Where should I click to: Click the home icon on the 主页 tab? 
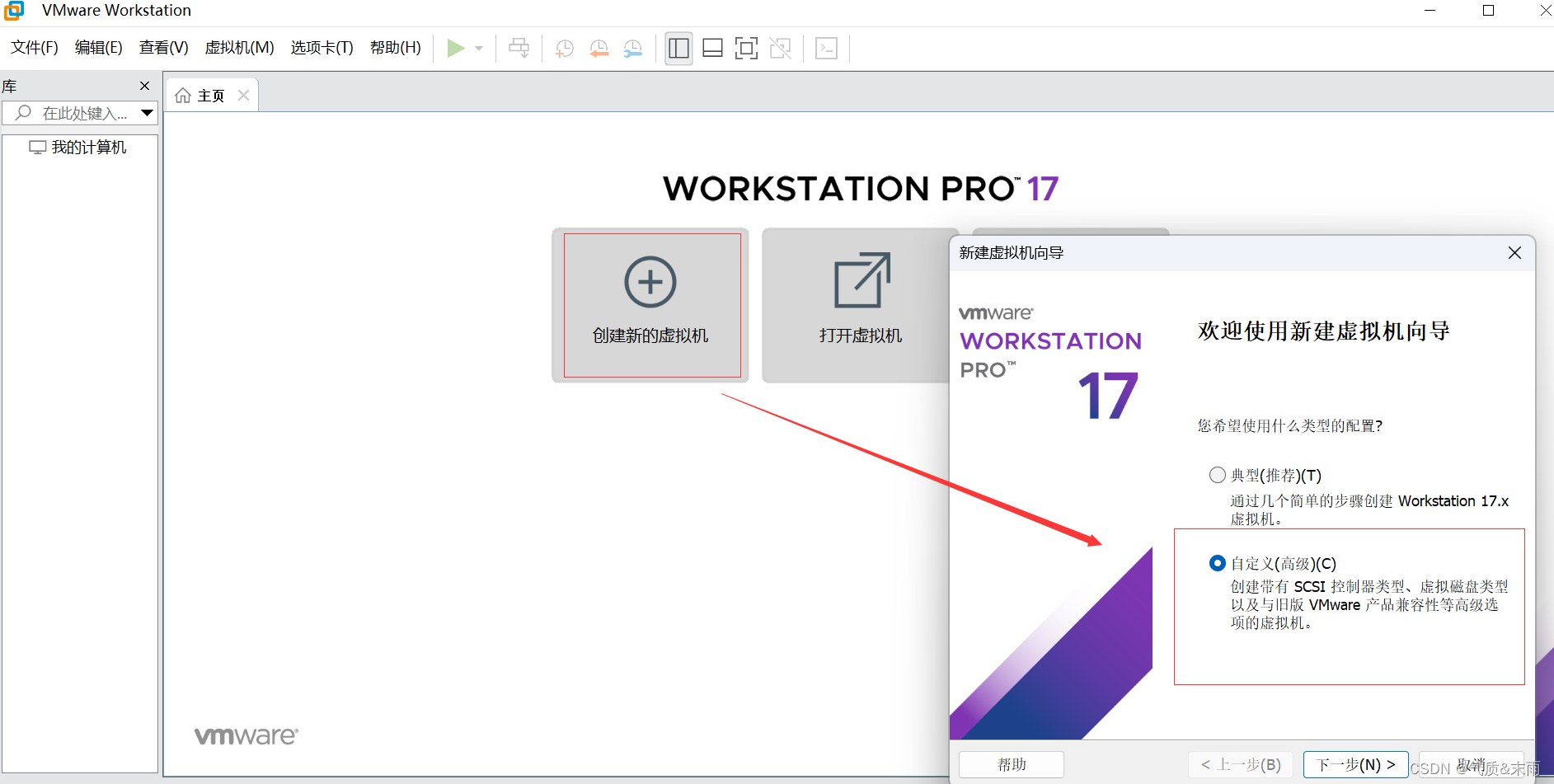tap(183, 96)
